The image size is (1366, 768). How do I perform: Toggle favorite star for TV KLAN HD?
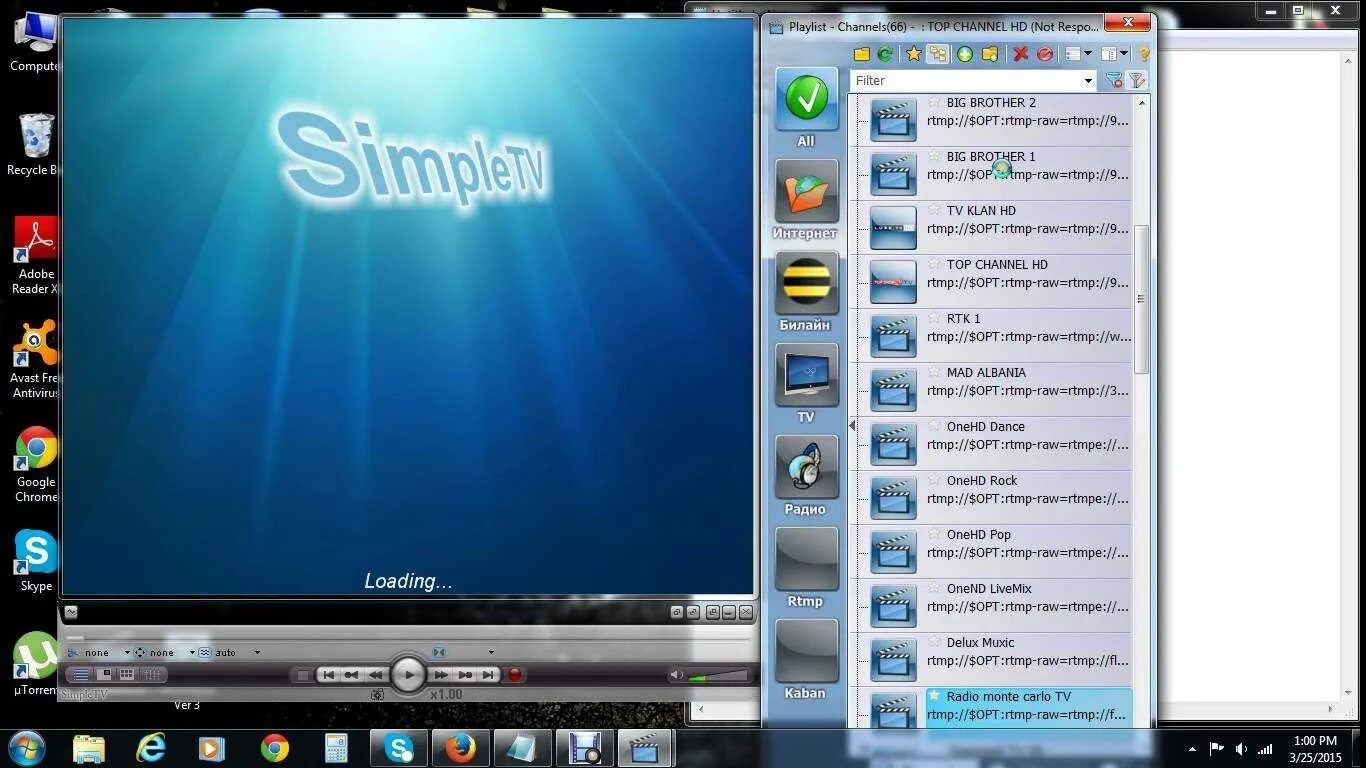(x=934, y=210)
